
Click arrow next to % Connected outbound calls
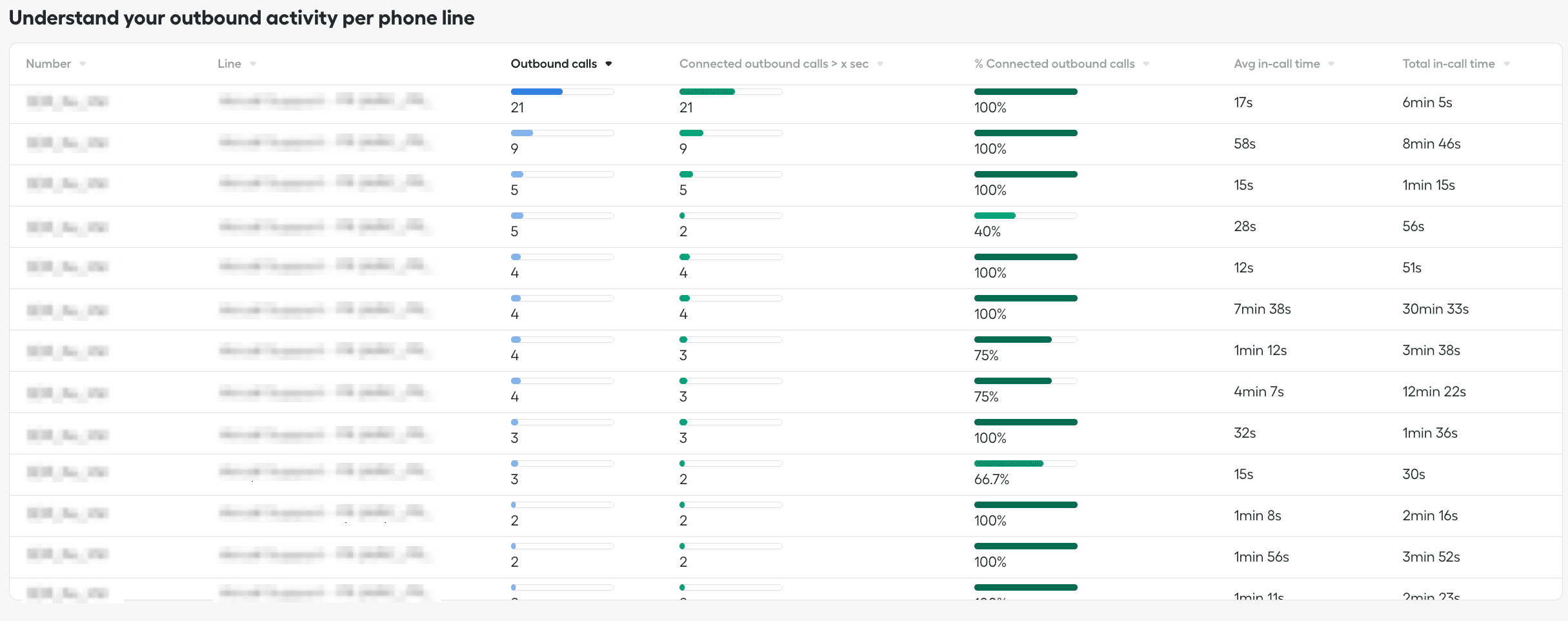1146,64
